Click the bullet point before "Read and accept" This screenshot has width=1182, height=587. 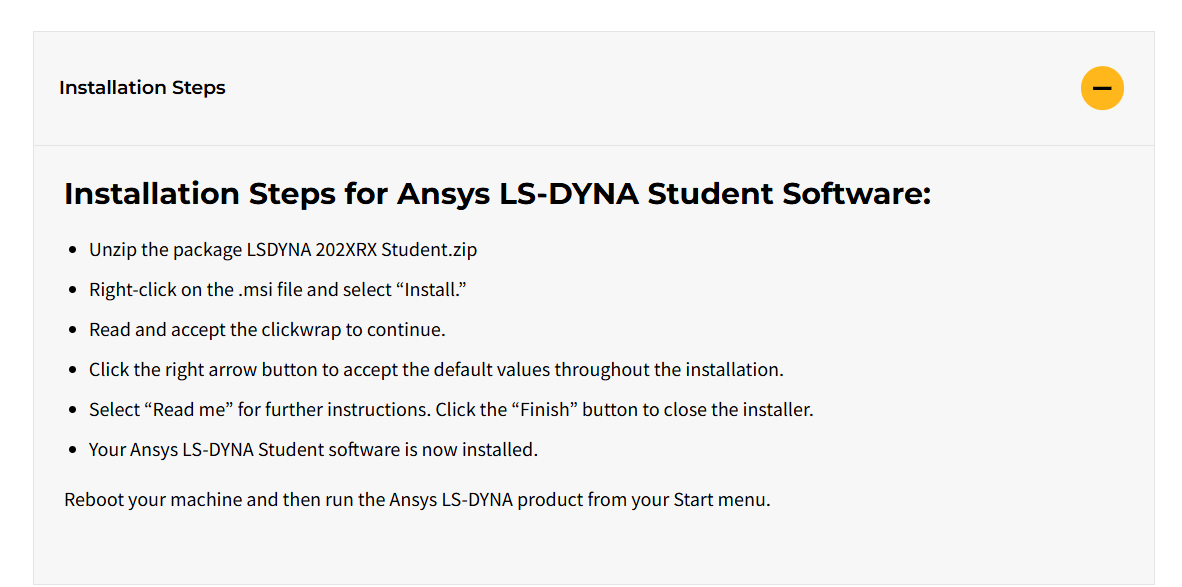pos(73,330)
